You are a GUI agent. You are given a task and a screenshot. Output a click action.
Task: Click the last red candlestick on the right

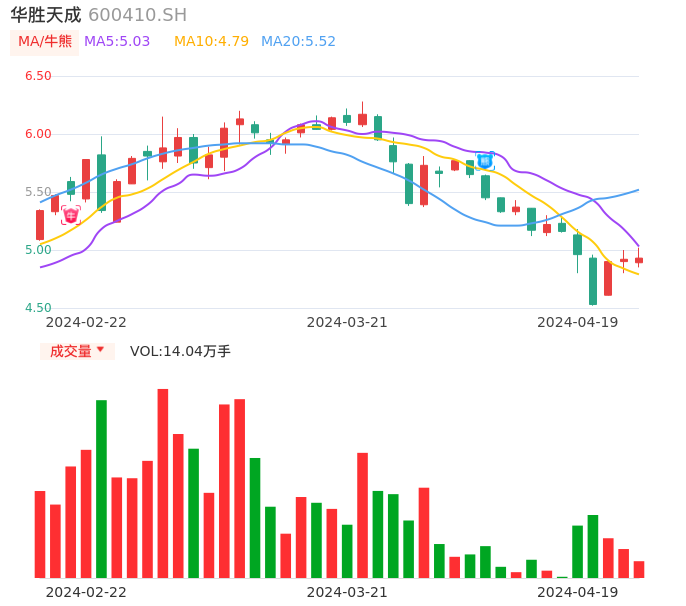(x=639, y=260)
